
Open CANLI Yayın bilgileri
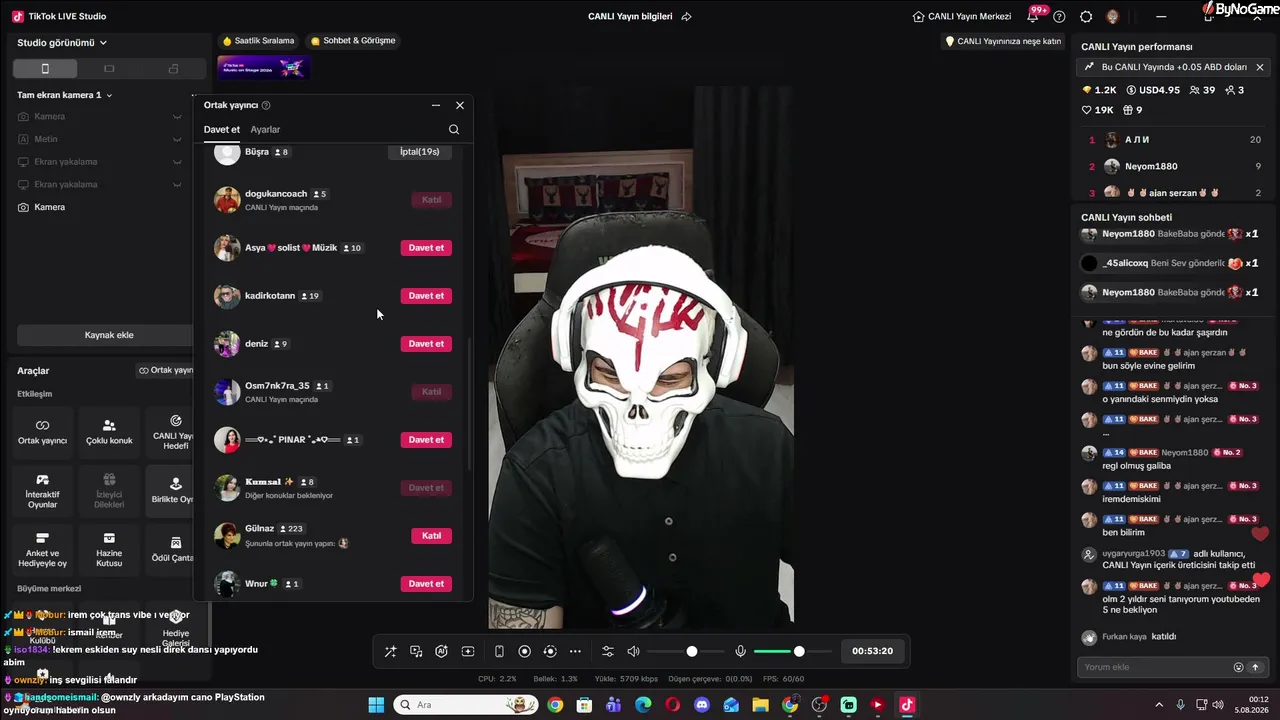630,16
